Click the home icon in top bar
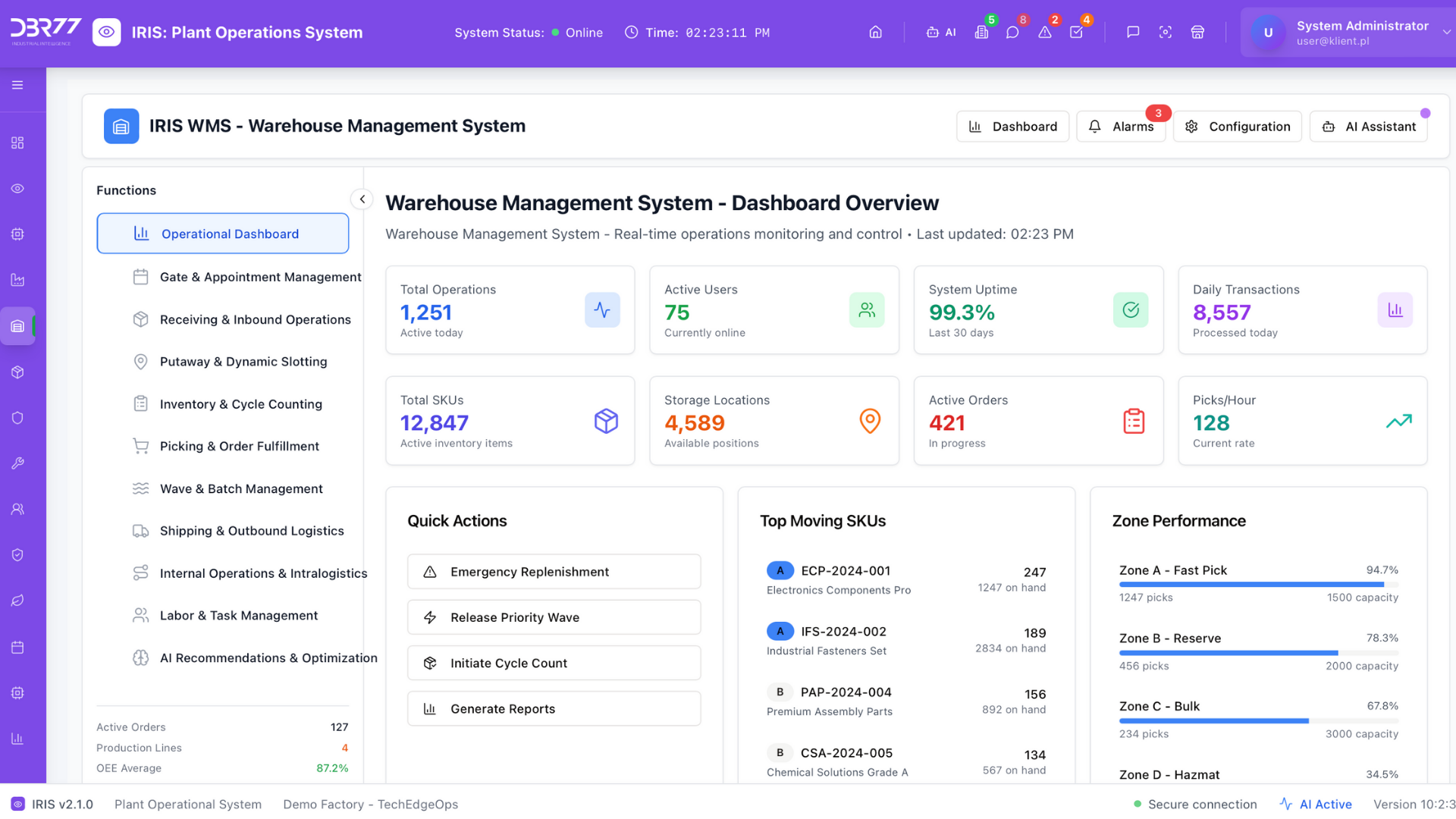1456x819 pixels. coord(875,33)
